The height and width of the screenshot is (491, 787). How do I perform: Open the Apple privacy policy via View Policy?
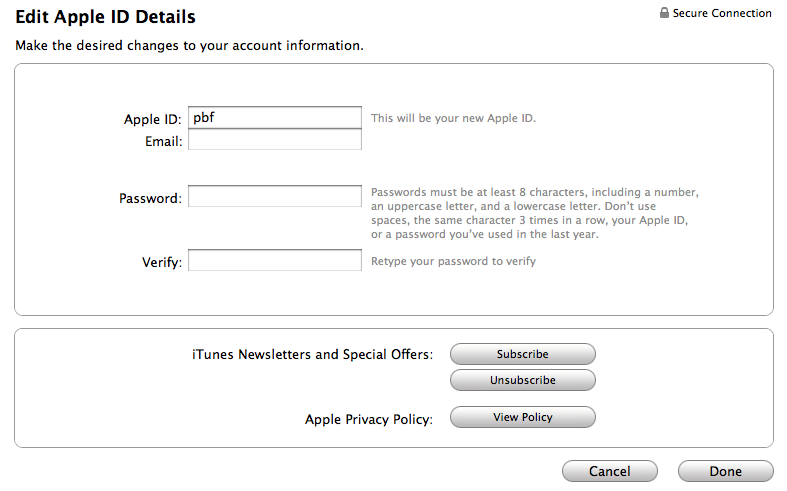coord(522,417)
